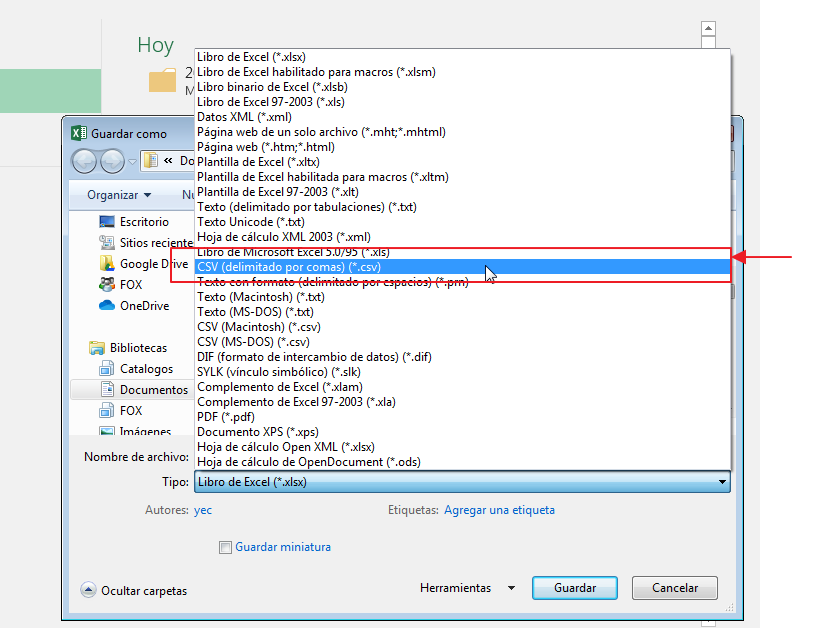This screenshot has height=628, width=822.
Task: Open the Herramientas dropdown
Action: click(x=467, y=588)
